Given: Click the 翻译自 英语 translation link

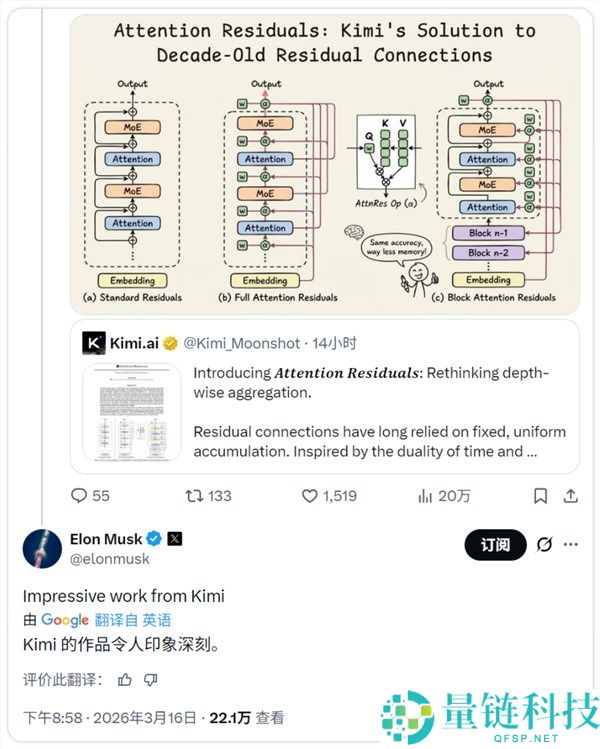Looking at the screenshot, I should coord(133,620).
